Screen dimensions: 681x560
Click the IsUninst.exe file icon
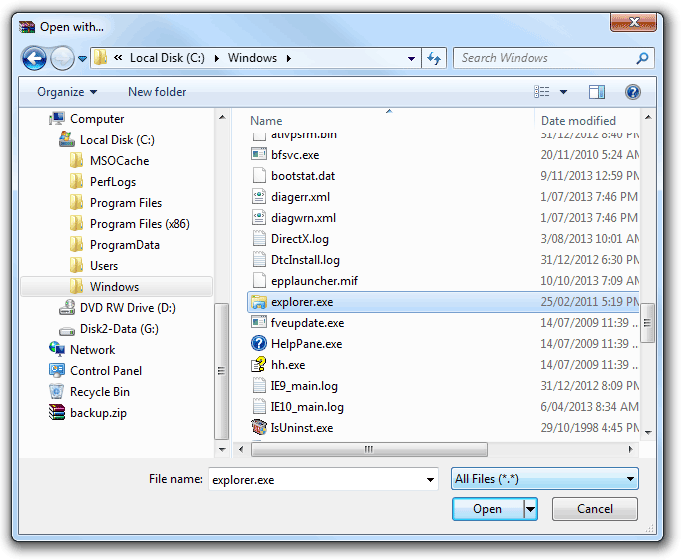coord(259,427)
